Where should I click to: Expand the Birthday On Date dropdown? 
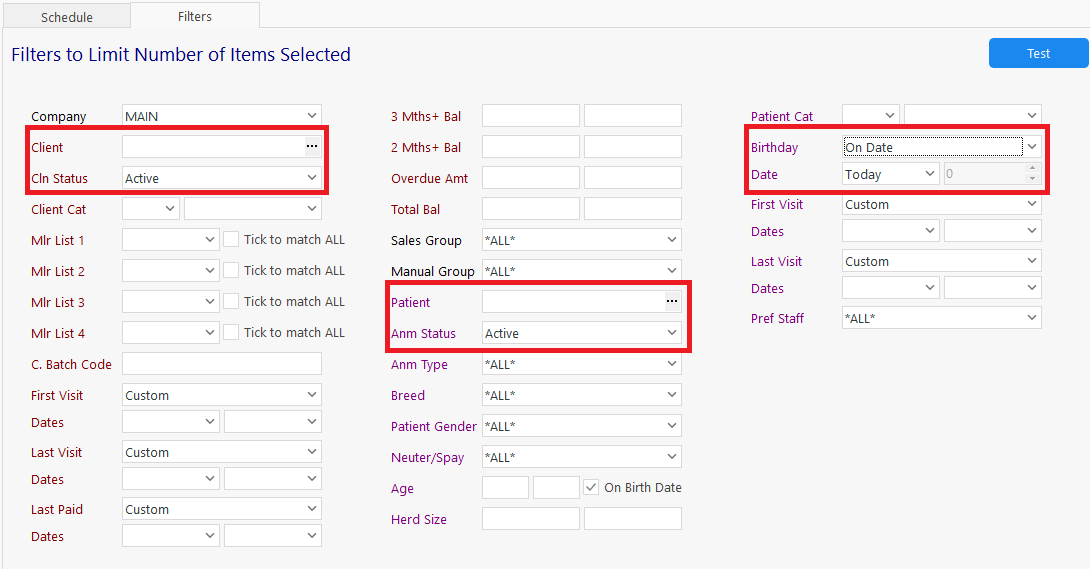pyautogui.click(x=1032, y=147)
